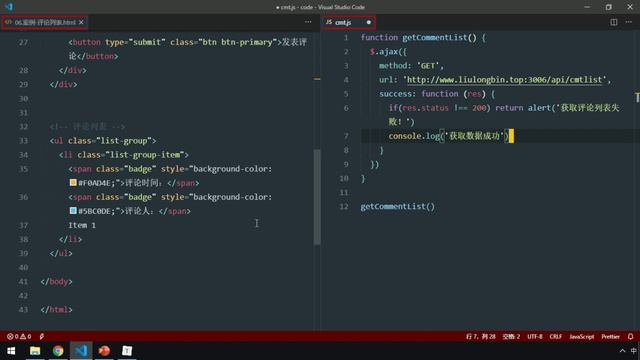This screenshot has width=640, height=360.
Task: Pick the #5BC0DE color swatch
Action: click(x=73, y=211)
